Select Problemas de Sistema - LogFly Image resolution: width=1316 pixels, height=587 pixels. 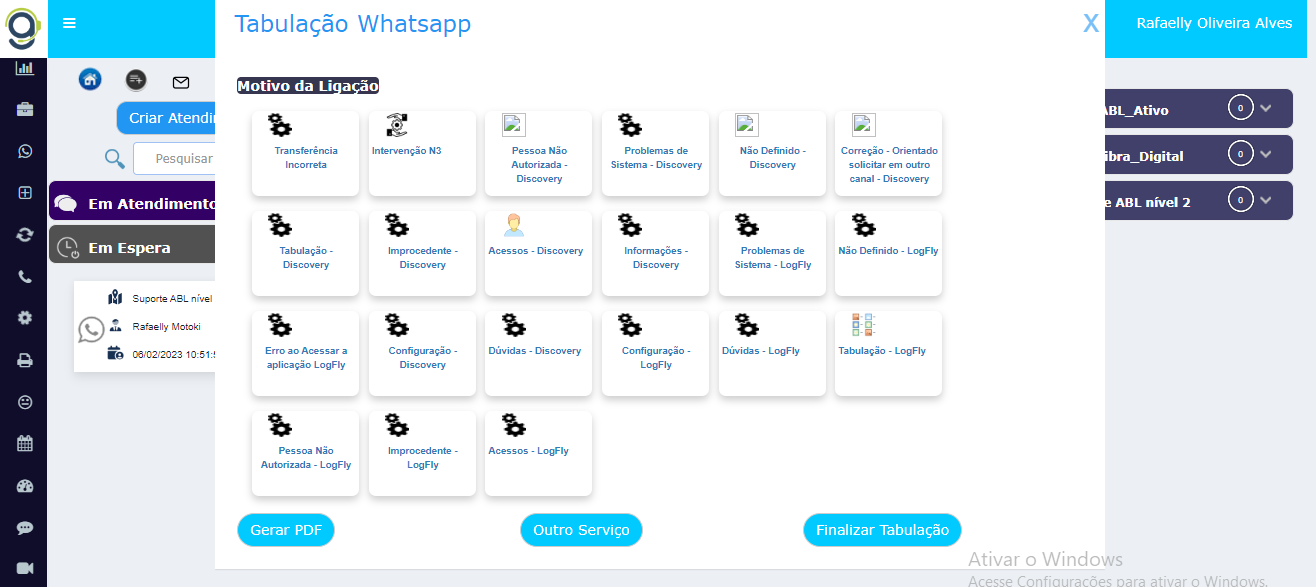772,253
